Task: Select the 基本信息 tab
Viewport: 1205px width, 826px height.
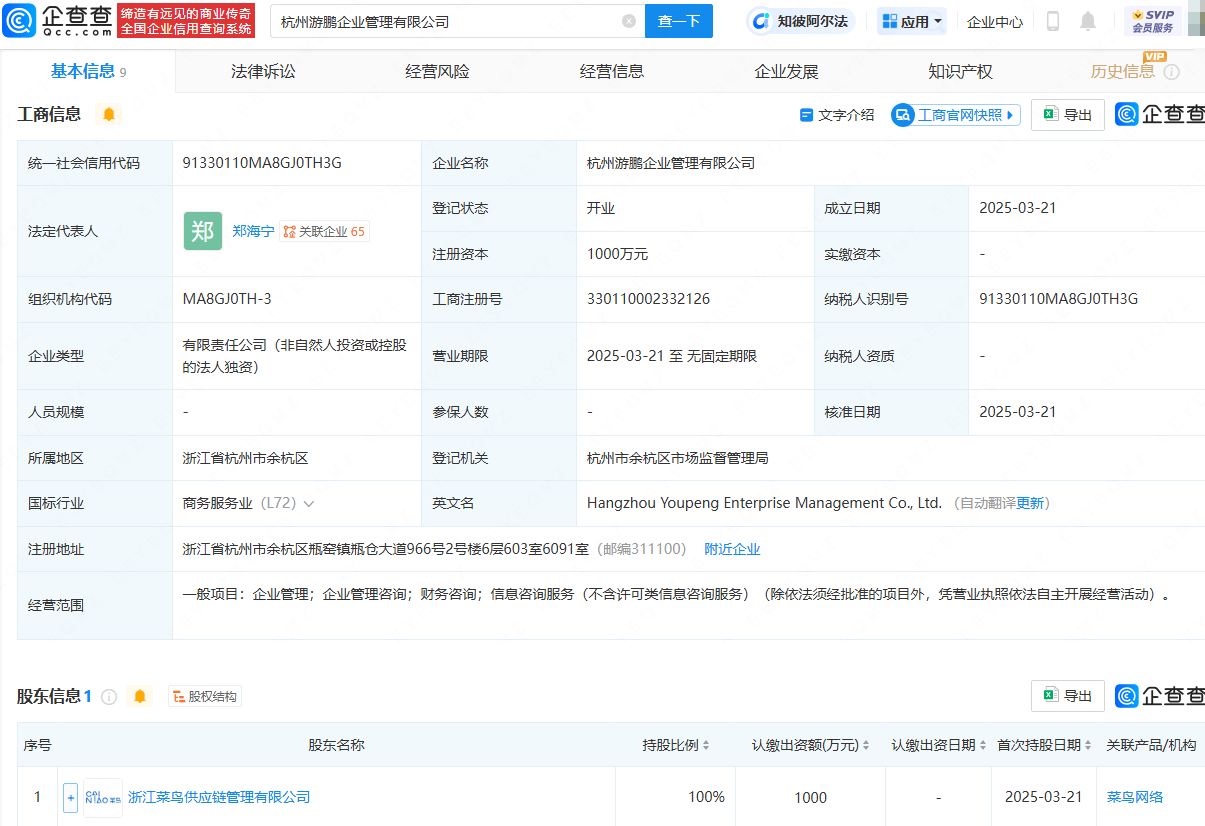Action: click(88, 71)
